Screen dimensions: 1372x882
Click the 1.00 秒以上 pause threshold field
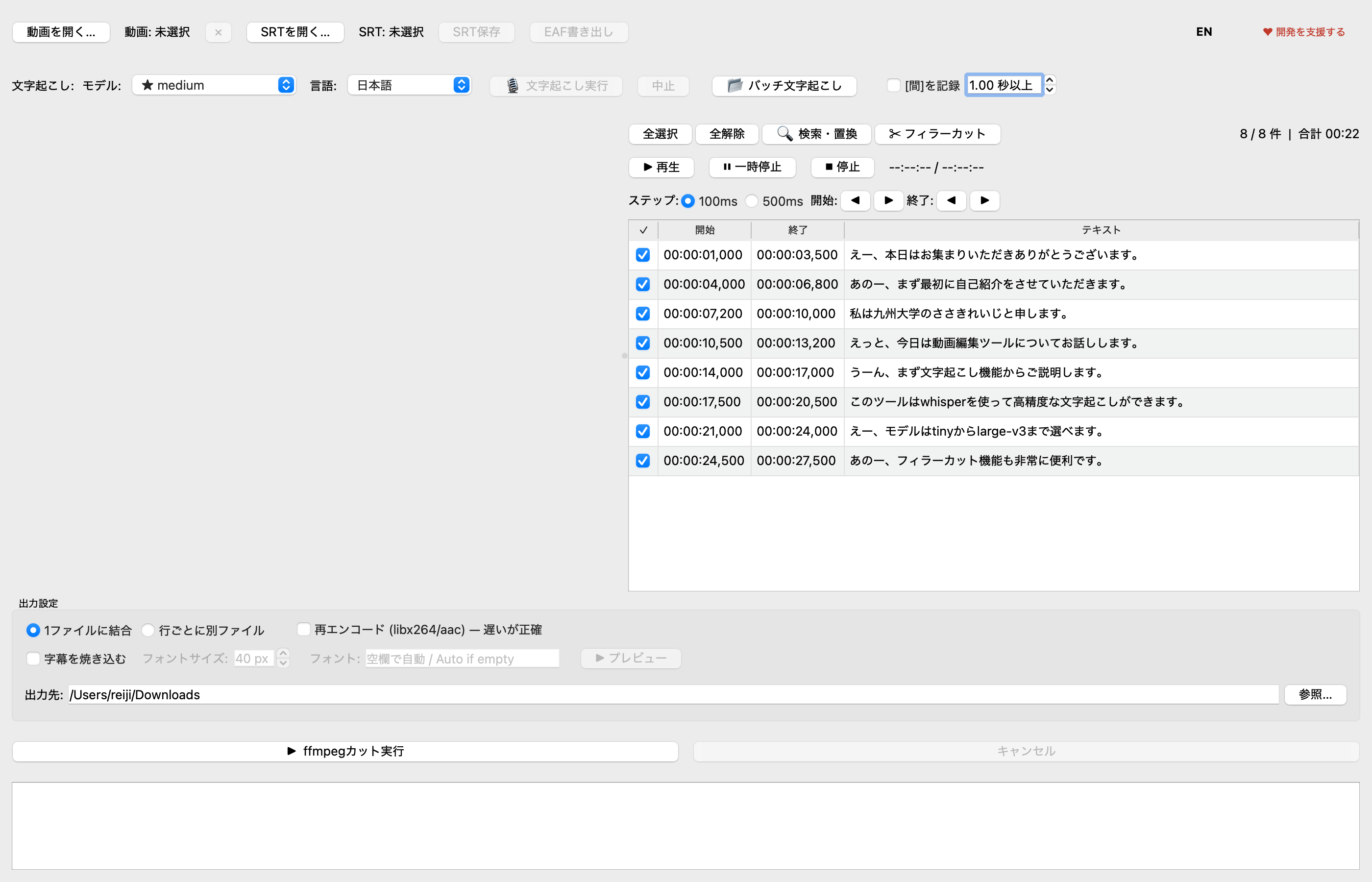tap(1003, 85)
